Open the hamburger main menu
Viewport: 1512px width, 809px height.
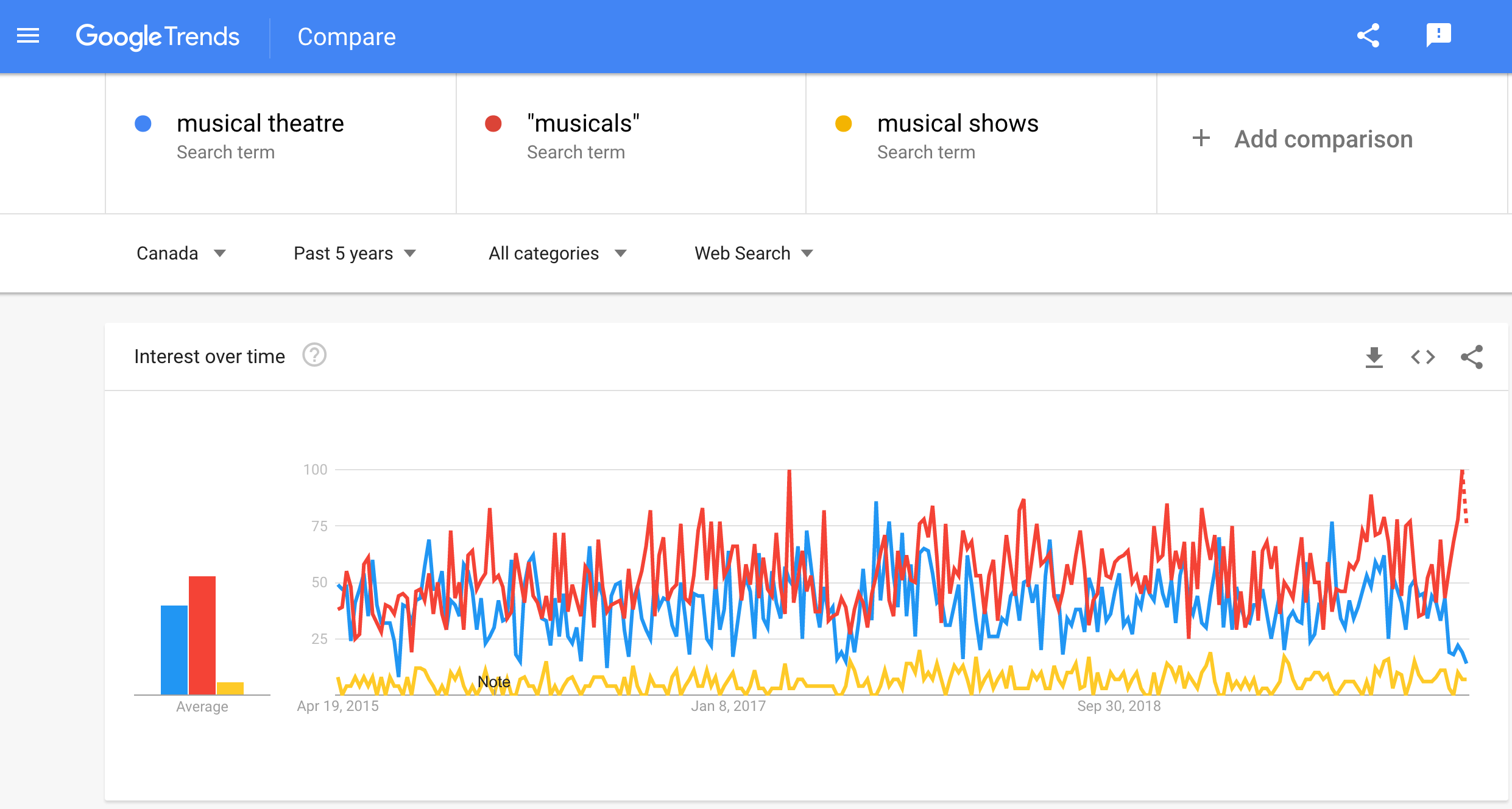click(x=28, y=36)
